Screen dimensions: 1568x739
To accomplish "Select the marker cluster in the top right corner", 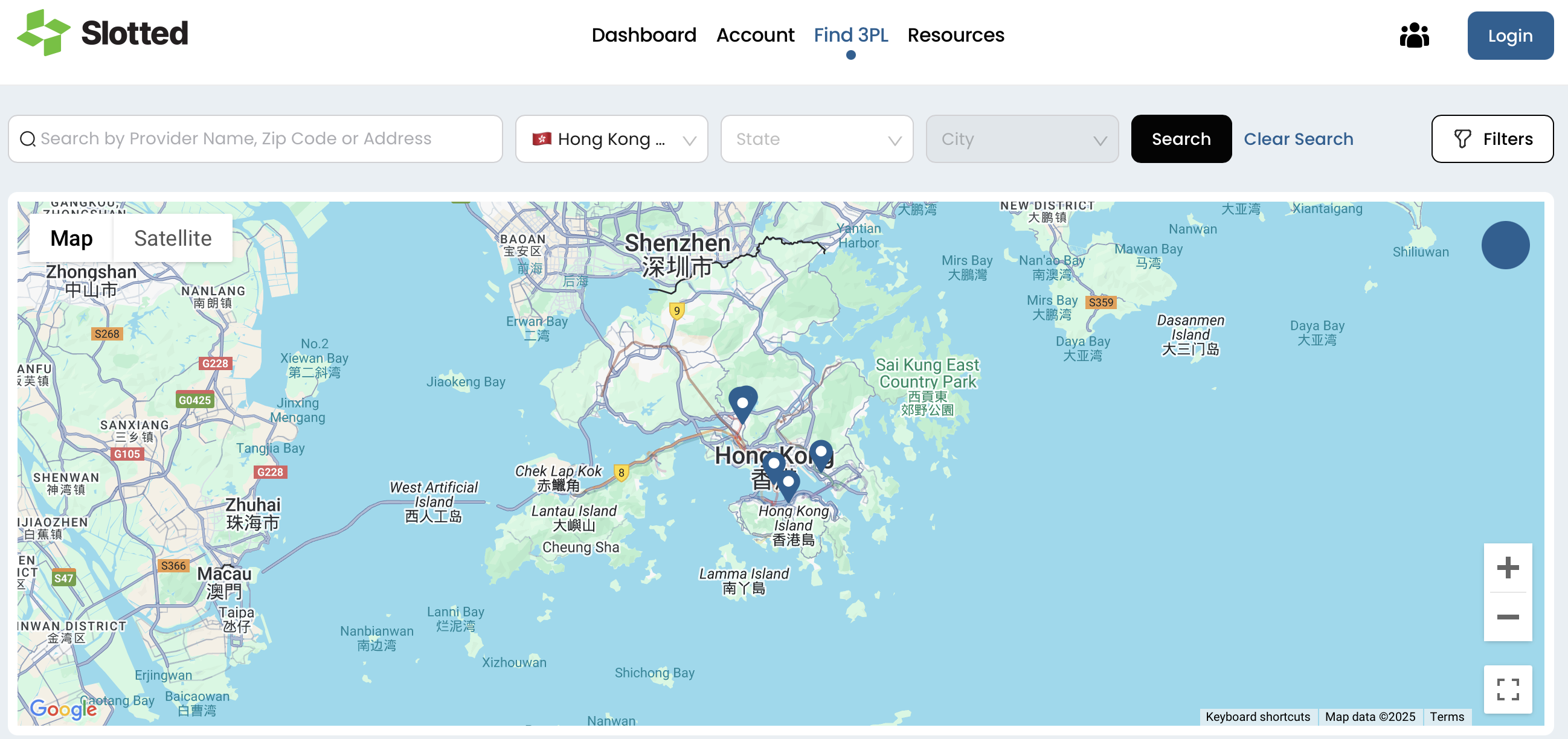I will pos(1506,245).
